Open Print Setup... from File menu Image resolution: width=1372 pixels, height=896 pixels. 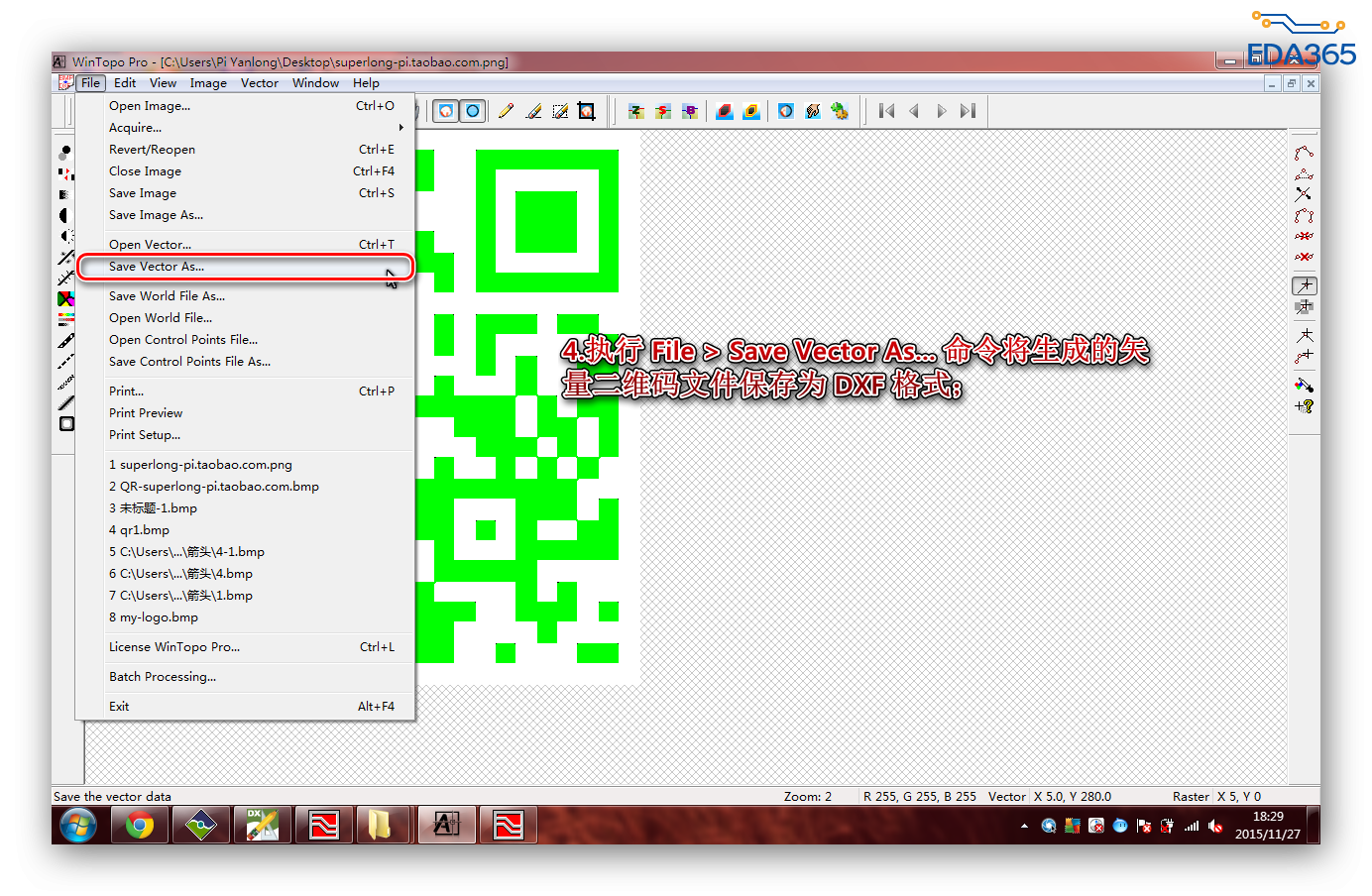pyautogui.click(x=246, y=435)
